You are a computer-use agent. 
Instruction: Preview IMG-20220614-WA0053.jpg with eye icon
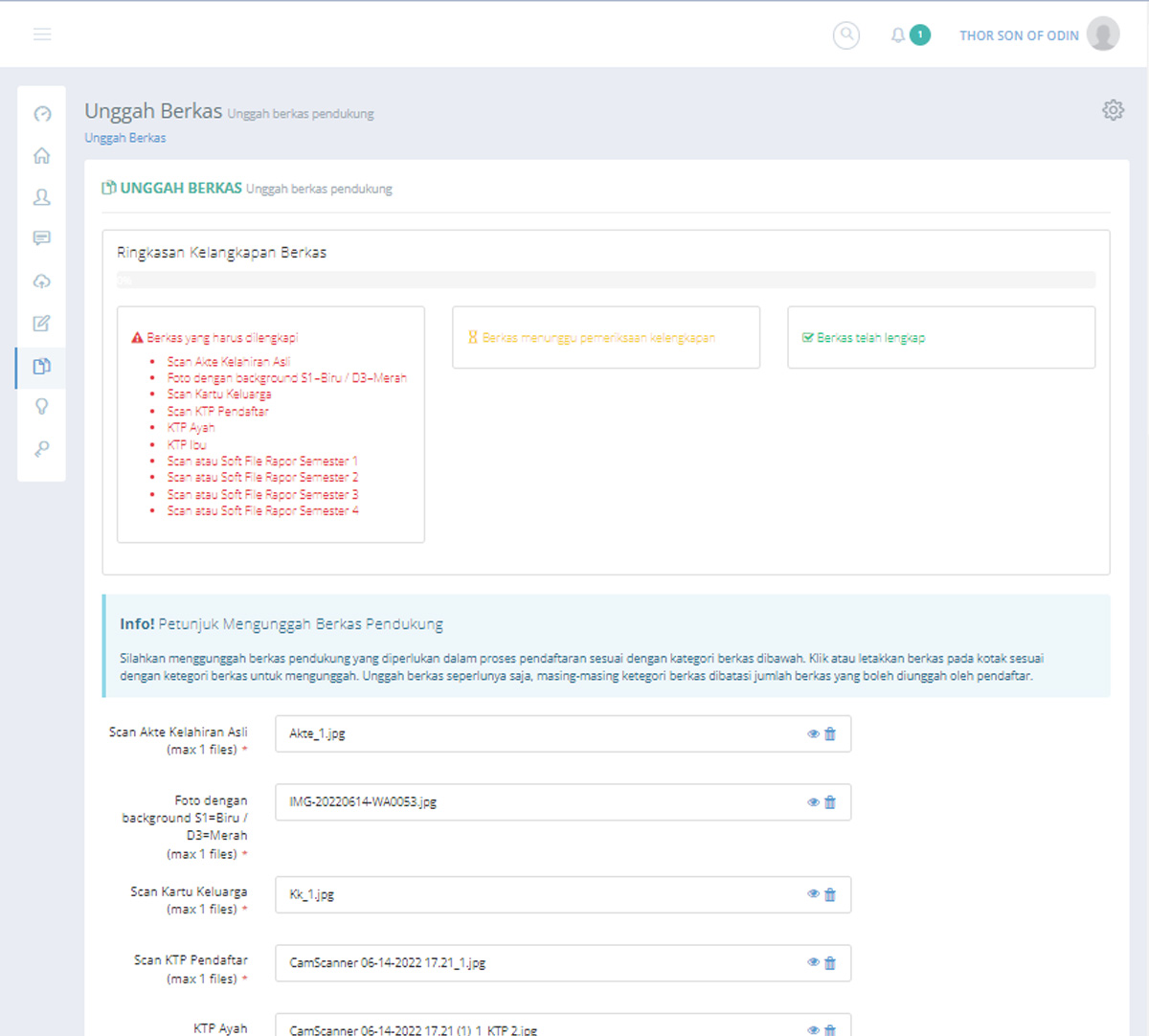point(813,802)
